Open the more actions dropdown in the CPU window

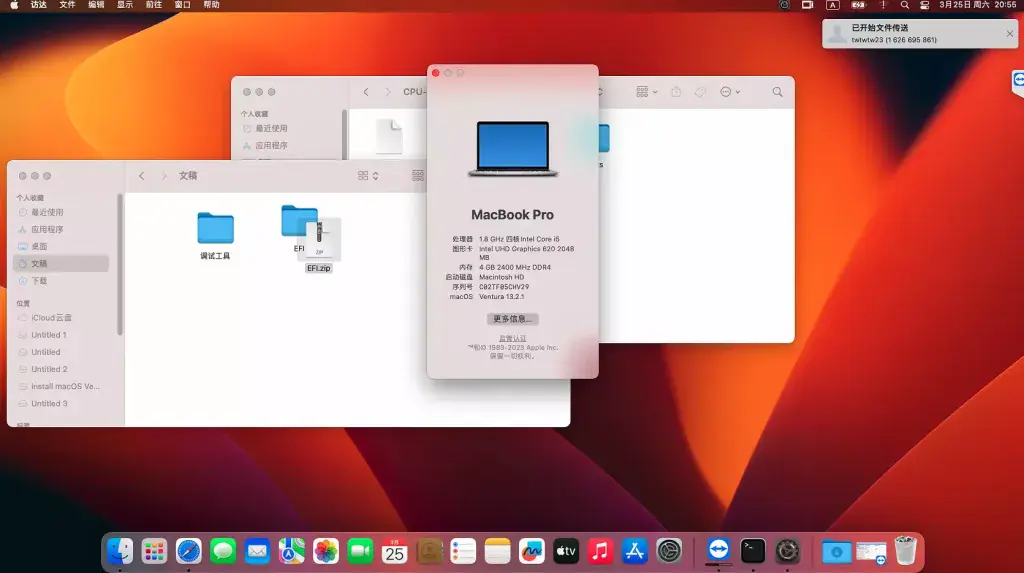point(729,92)
